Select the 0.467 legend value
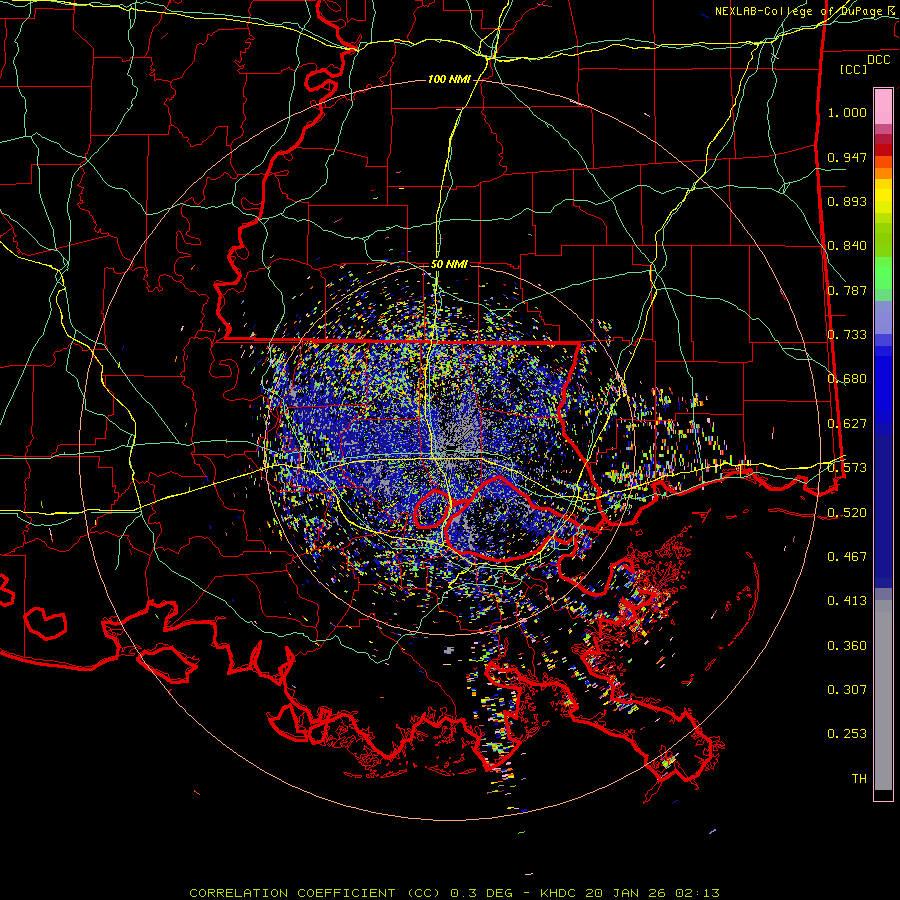 coord(847,556)
